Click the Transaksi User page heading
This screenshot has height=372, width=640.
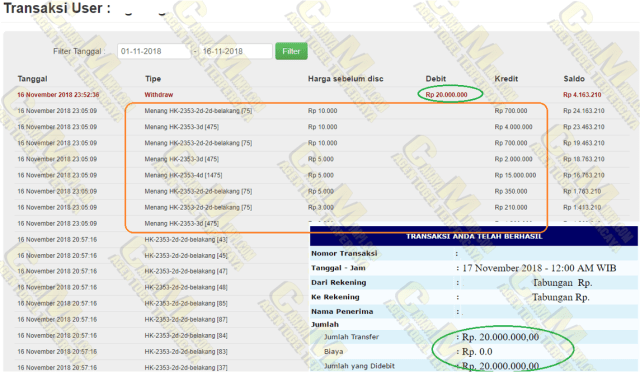[57, 8]
